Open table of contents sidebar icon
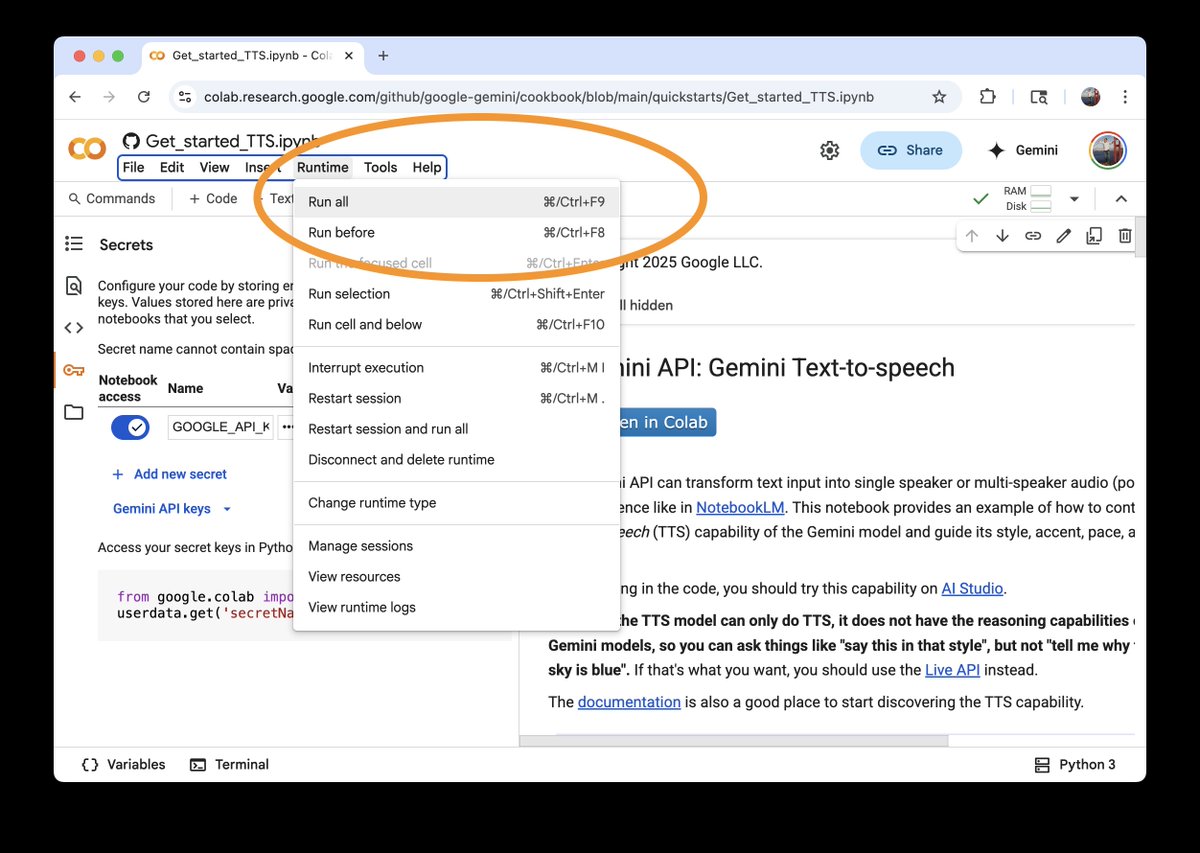The height and width of the screenshot is (853, 1200). point(74,244)
